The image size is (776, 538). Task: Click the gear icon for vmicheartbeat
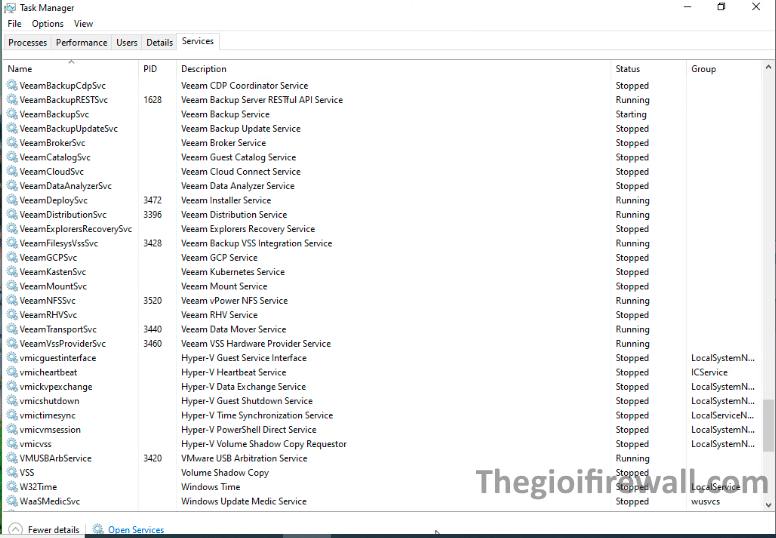click(x=12, y=373)
